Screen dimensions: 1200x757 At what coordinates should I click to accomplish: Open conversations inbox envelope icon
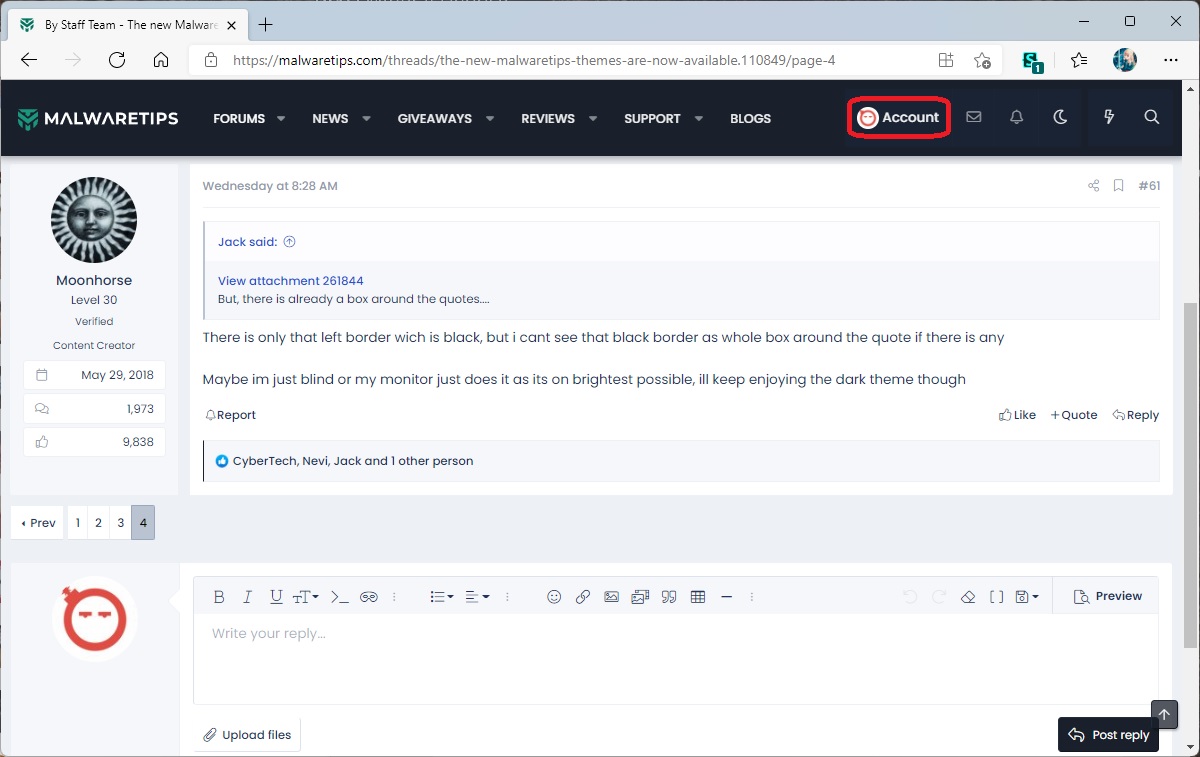974,118
